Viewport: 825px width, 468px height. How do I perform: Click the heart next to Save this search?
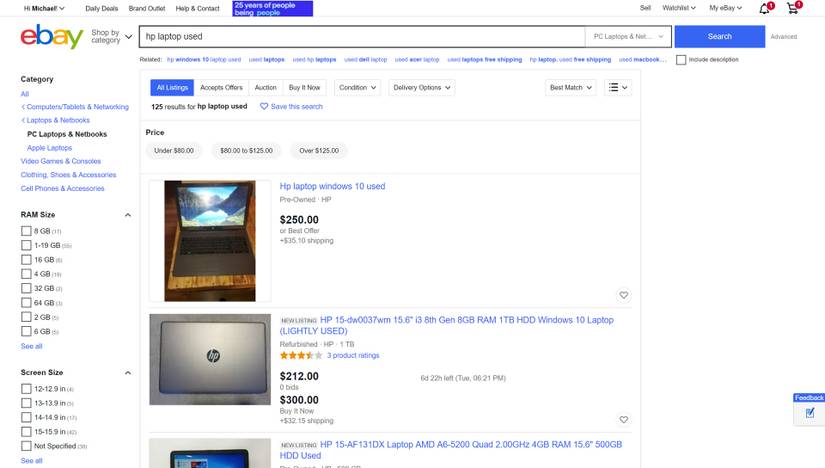click(x=264, y=106)
